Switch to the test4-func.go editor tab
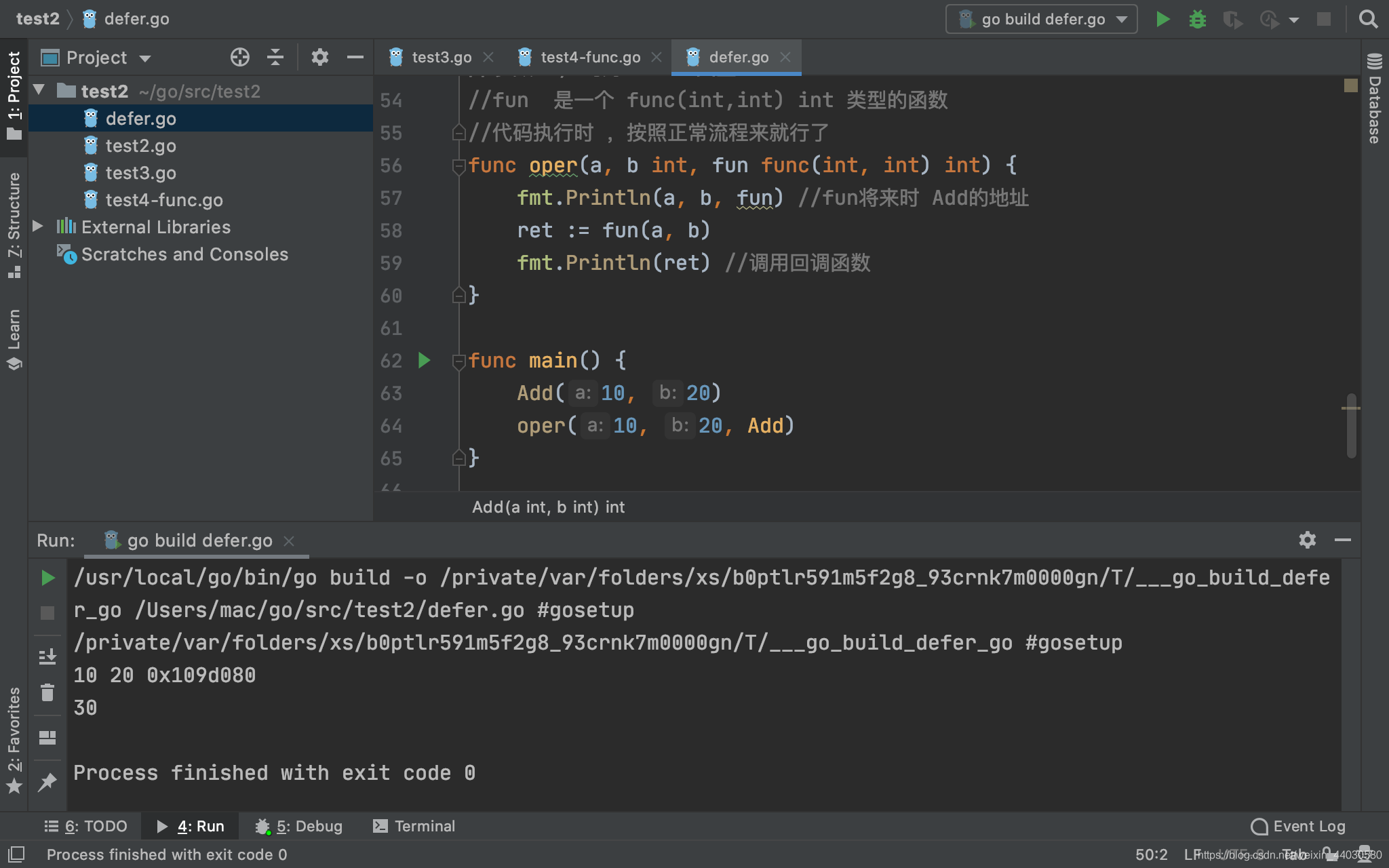 click(x=590, y=57)
